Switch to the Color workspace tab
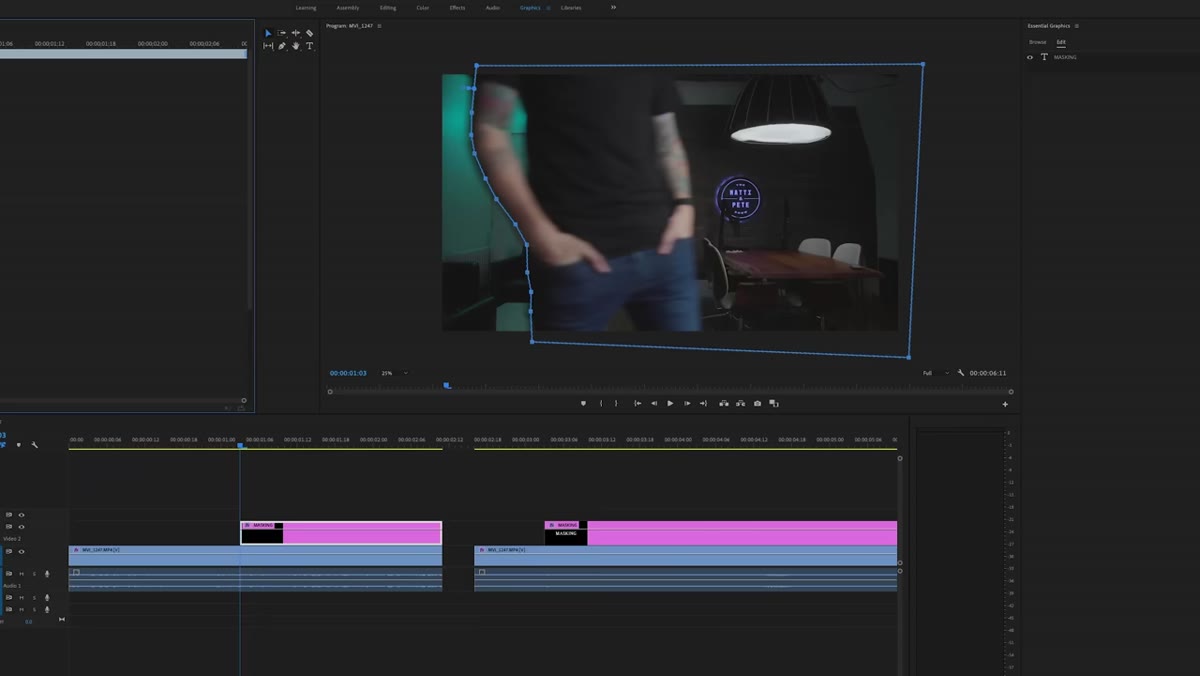 click(x=423, y=7)
